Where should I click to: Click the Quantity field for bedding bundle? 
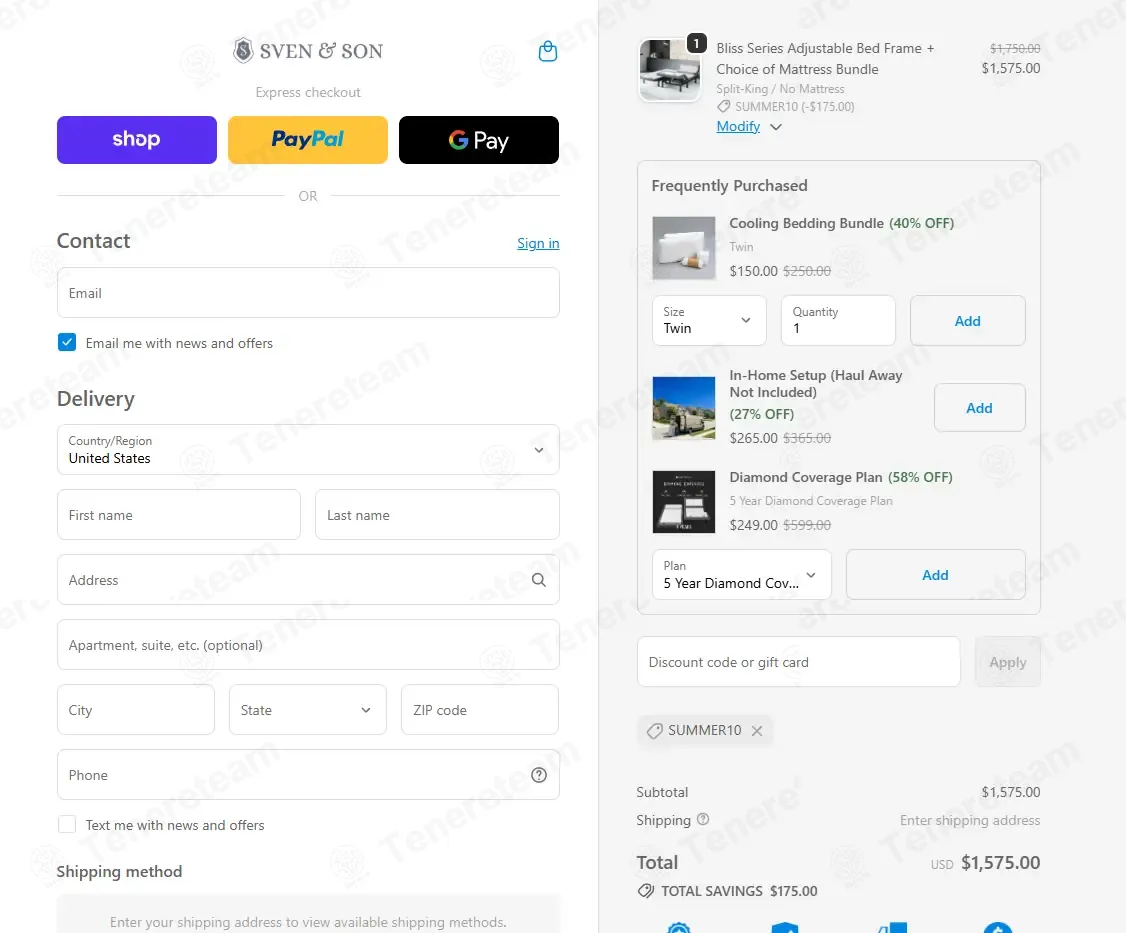point(838,320)
